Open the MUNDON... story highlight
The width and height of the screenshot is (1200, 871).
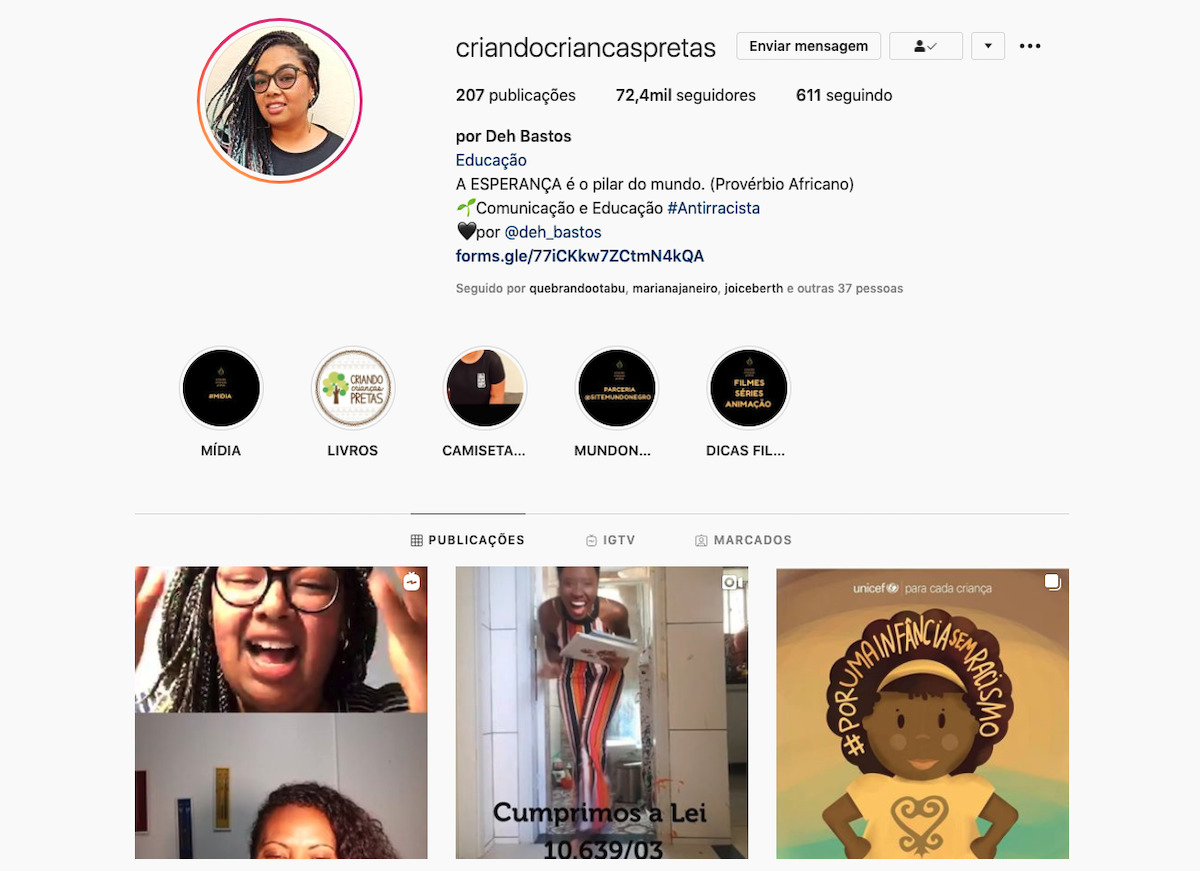[616, 388]
